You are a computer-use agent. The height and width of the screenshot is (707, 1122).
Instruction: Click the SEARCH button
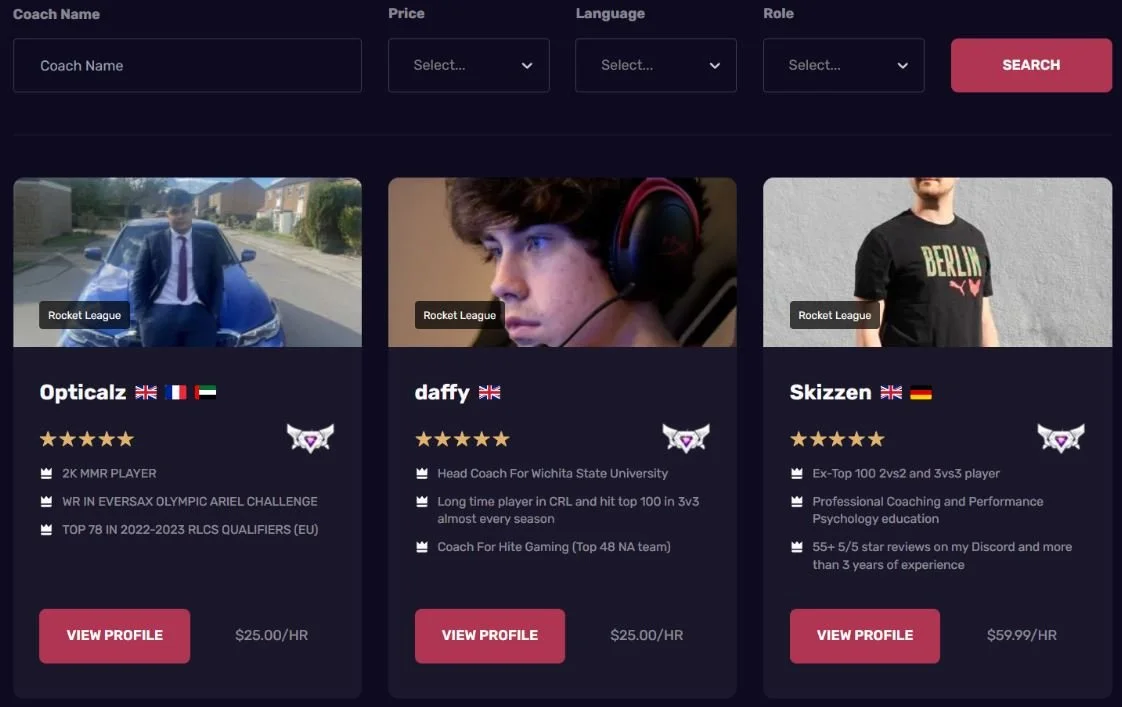pos(1031,65)
